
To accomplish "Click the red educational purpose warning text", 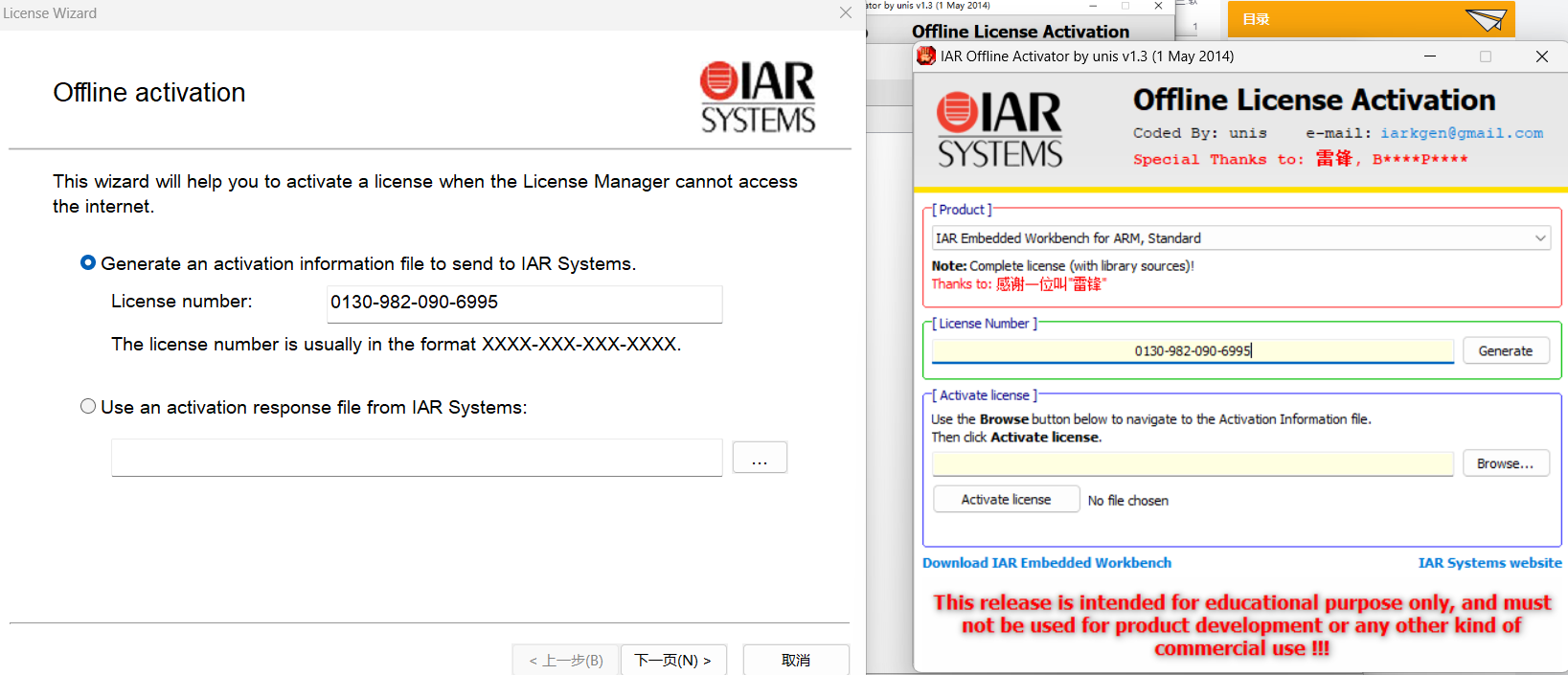I will coord(1241,625).
